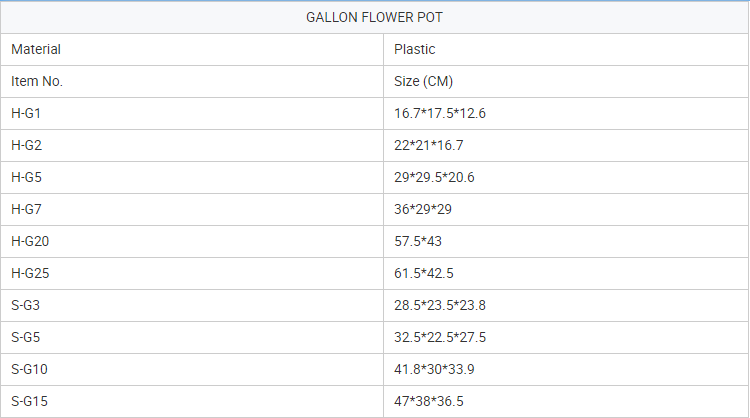Click the 61.5*42.5 size cell
Viewport: 750px width, 418px height.
425,273
